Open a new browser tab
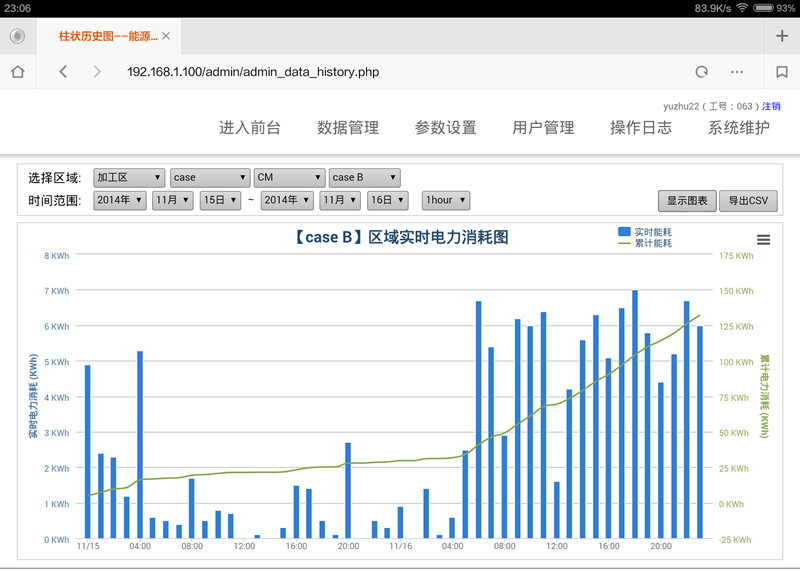Viewport: 800px width, 571px height. pos(782,36)
